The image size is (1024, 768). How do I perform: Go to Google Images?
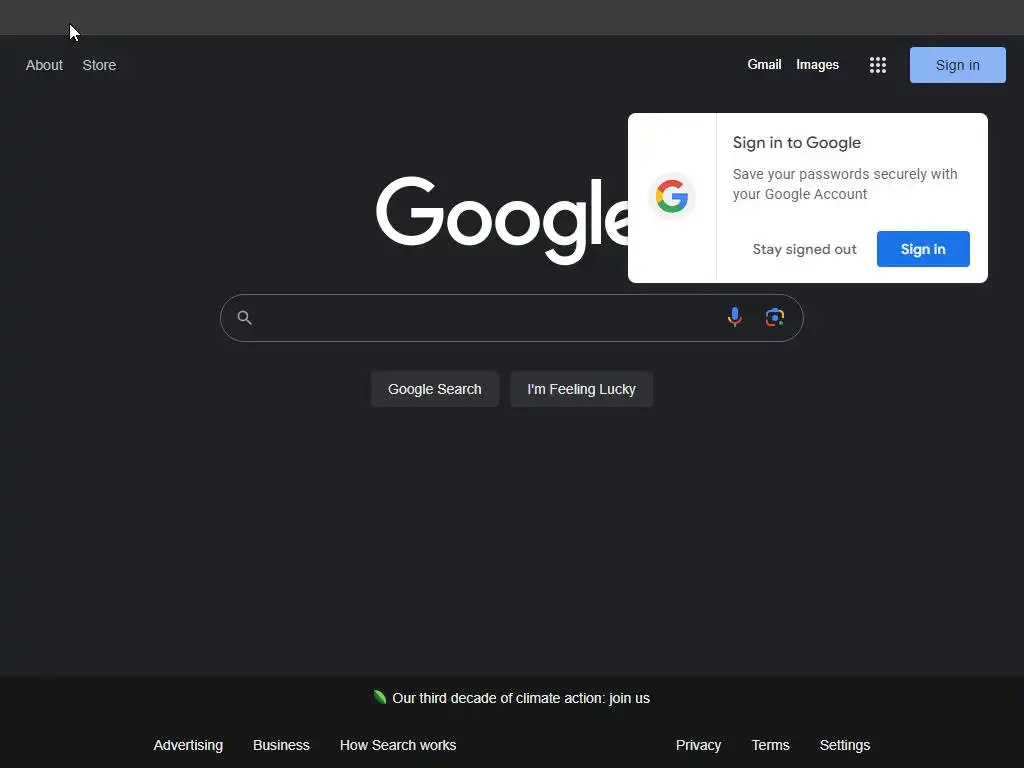(817, 65)
